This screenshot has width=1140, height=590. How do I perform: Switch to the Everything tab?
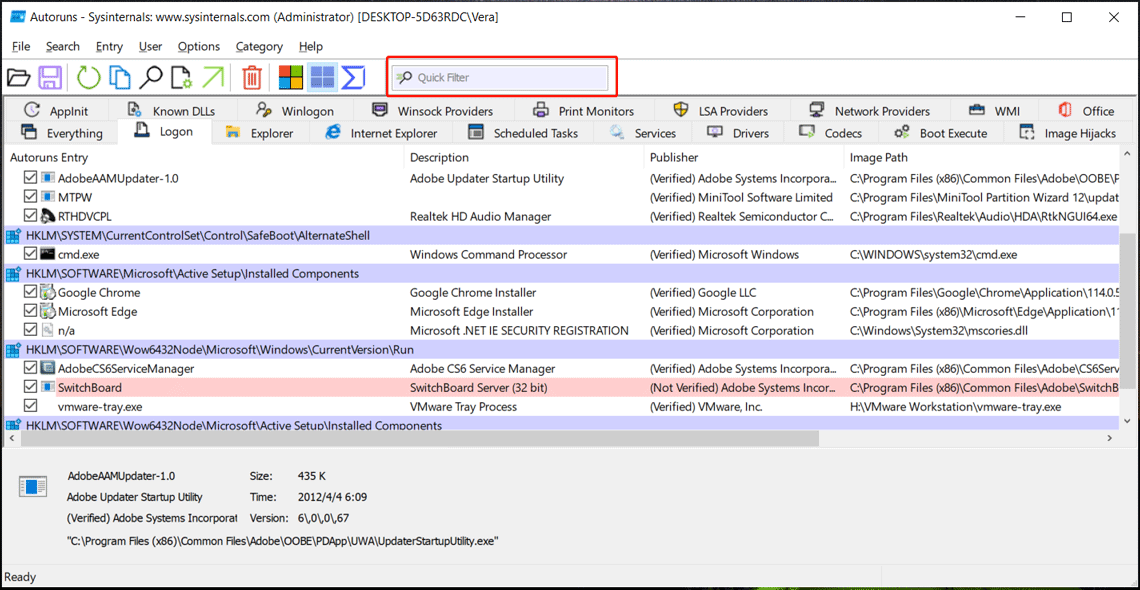pyautogui.click(x=61, y=133)
